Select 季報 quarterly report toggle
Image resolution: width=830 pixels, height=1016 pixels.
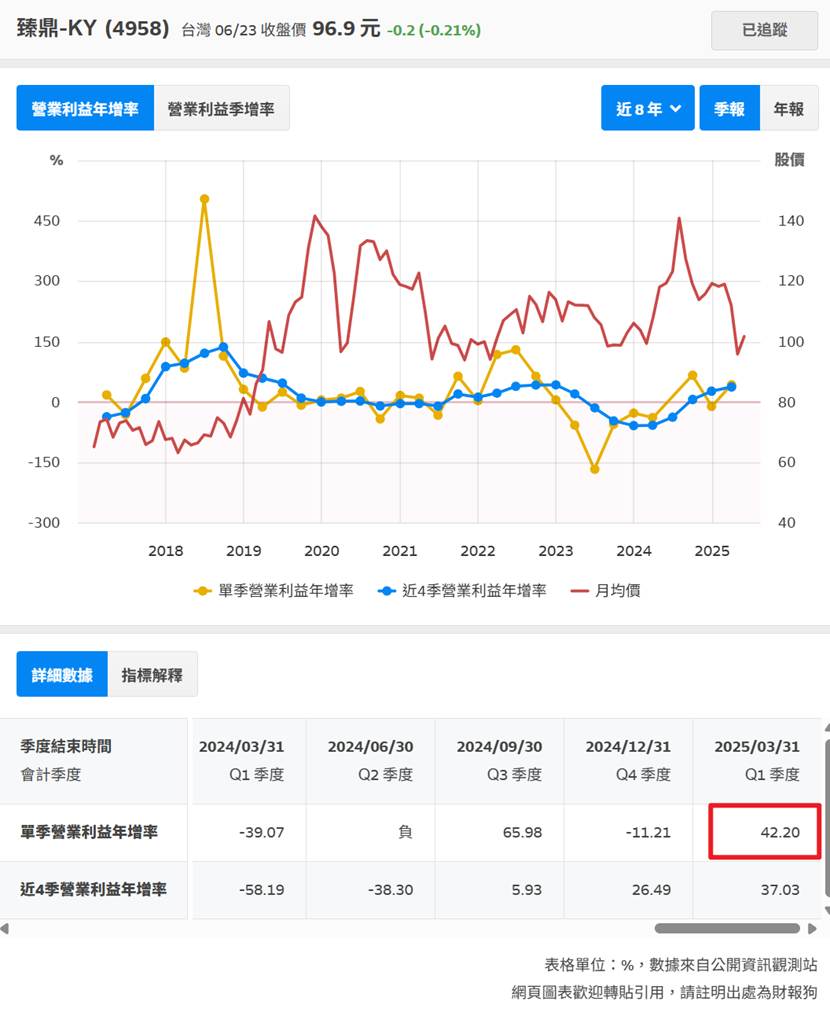[x=729, y=108]
